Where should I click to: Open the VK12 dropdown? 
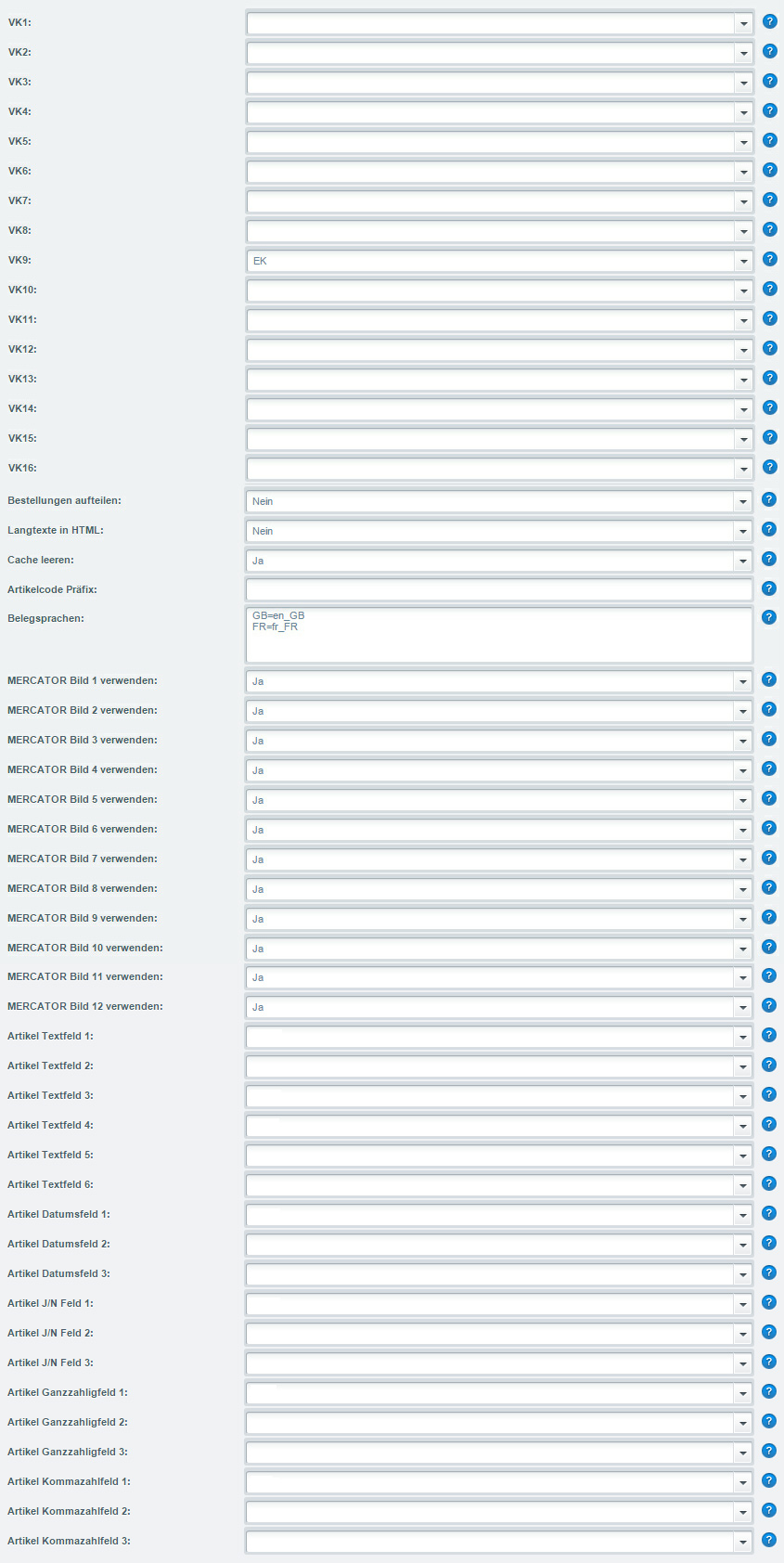[500, 350]
